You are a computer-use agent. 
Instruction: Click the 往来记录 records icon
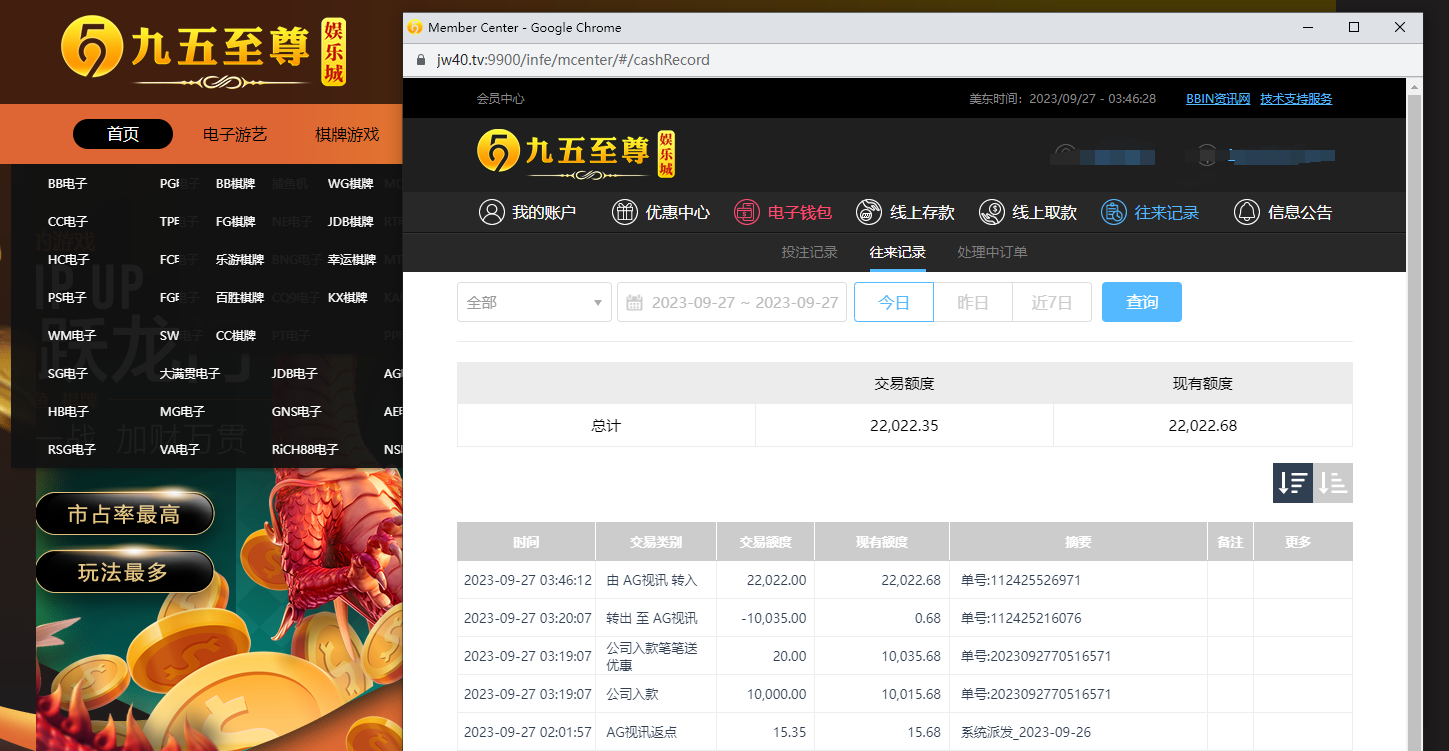pyautogui.click(x=1113, y=212)
